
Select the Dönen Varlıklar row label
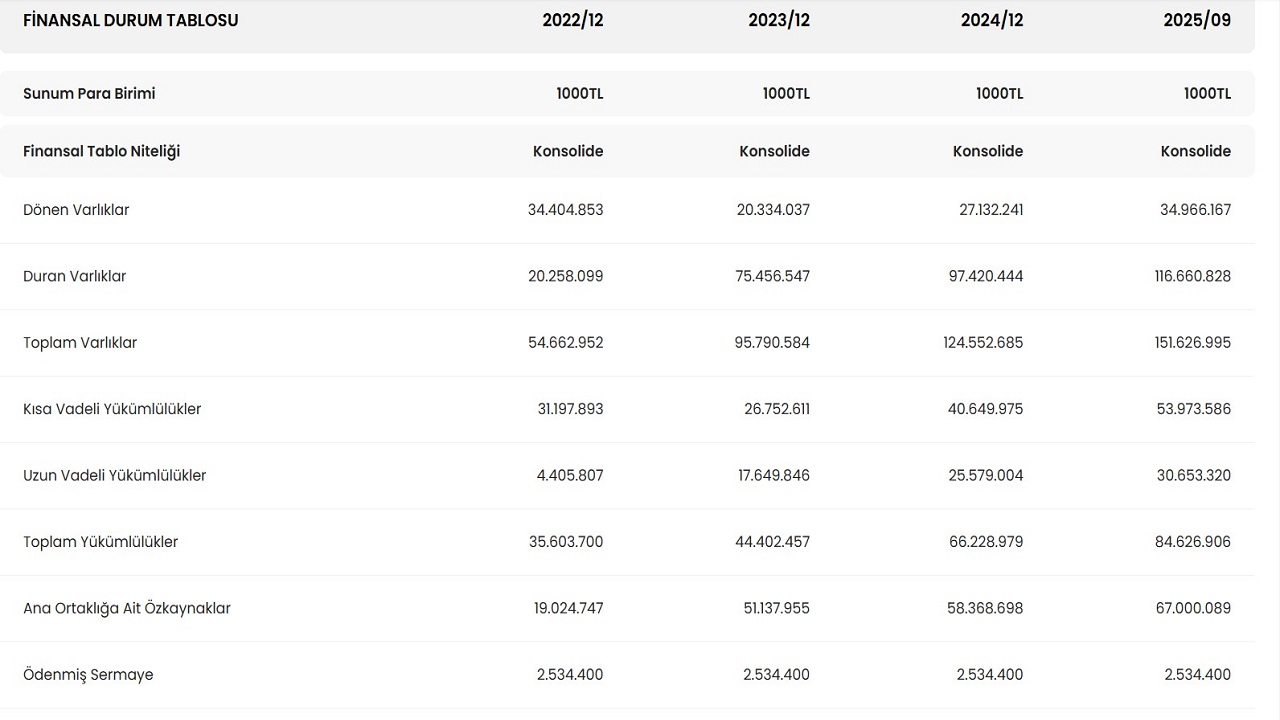click(x=76, y=210)
